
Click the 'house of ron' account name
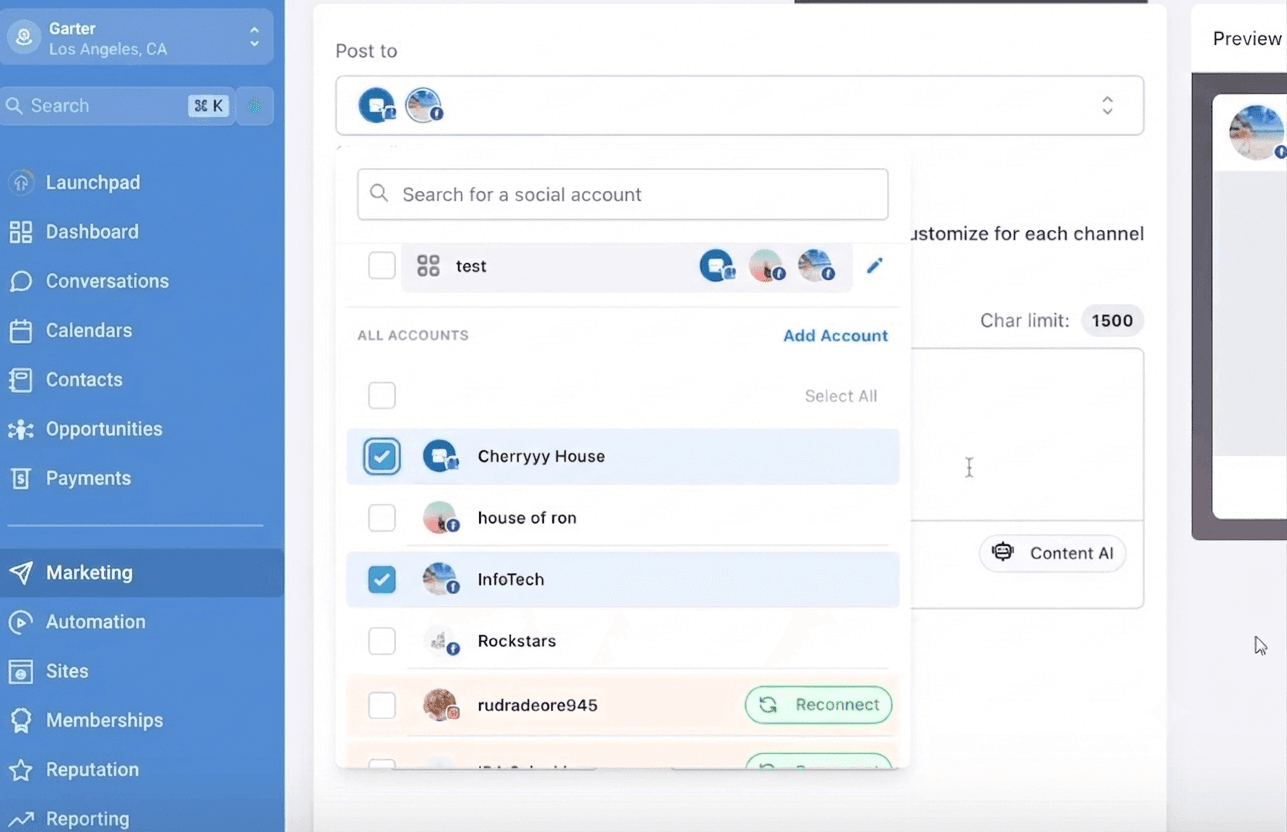pos(527,518)
